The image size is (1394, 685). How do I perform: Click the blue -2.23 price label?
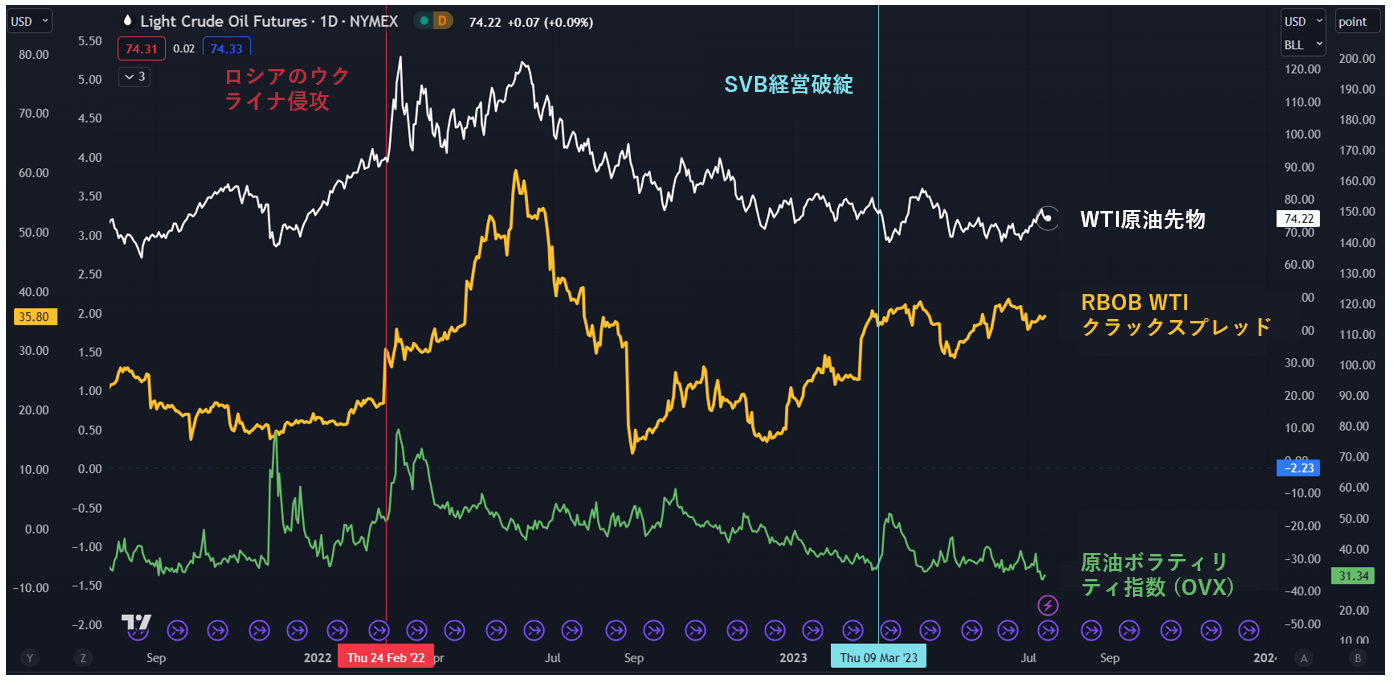click(1300, 467)
